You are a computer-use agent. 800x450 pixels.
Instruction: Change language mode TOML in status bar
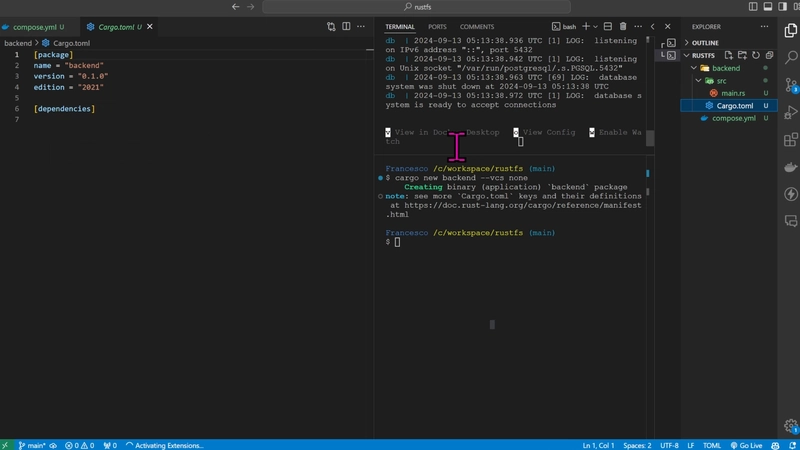pos(712,445)
